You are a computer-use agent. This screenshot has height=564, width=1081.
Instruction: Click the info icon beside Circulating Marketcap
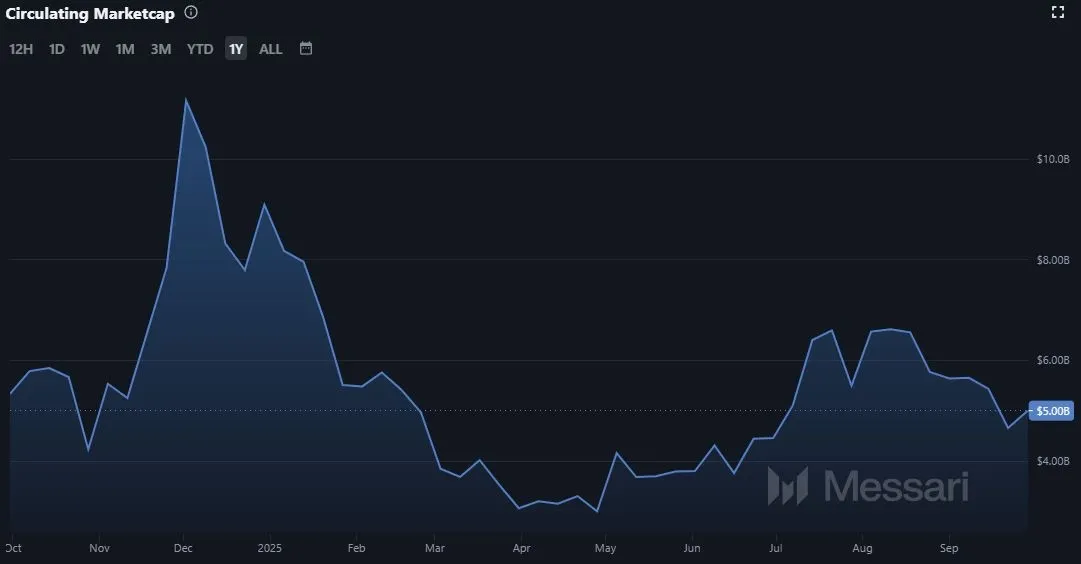click(x=191, y=13)
